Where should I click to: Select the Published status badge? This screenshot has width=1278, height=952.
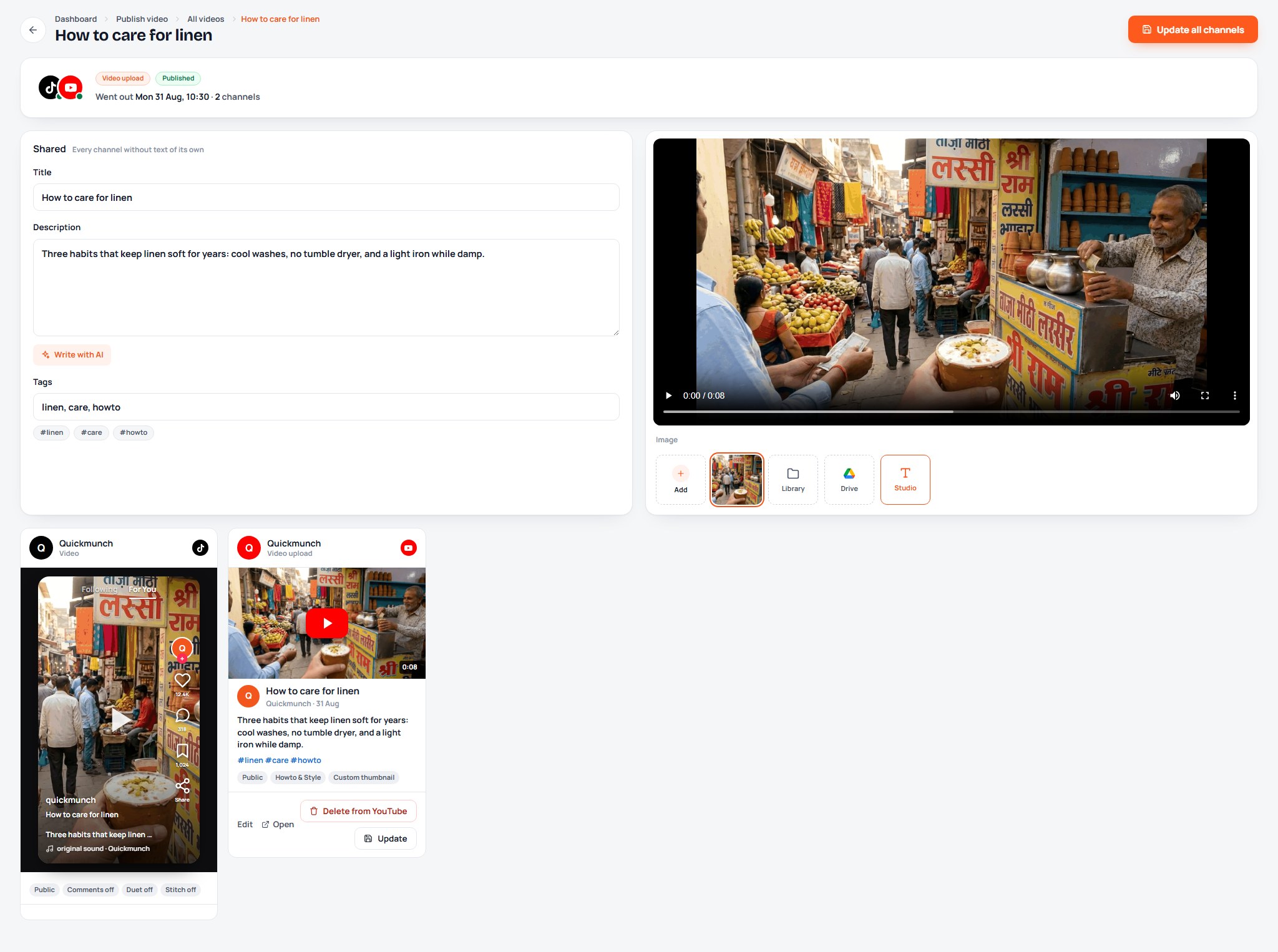tap(178, 79)
